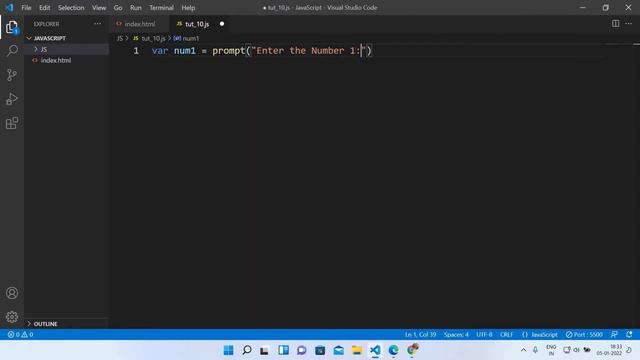Open File Explorer on the taskbar
The width and height of the screenshot is (640, 360).
coord(357,350)
